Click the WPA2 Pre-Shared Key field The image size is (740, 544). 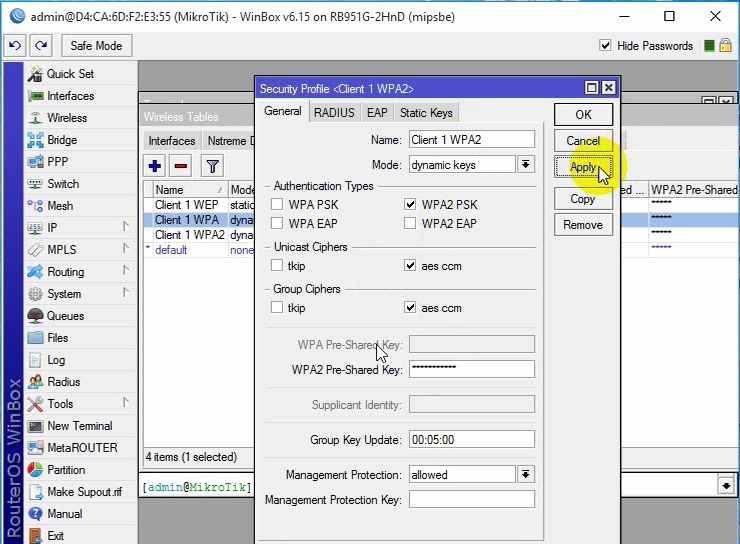click(x=471, y=369)
